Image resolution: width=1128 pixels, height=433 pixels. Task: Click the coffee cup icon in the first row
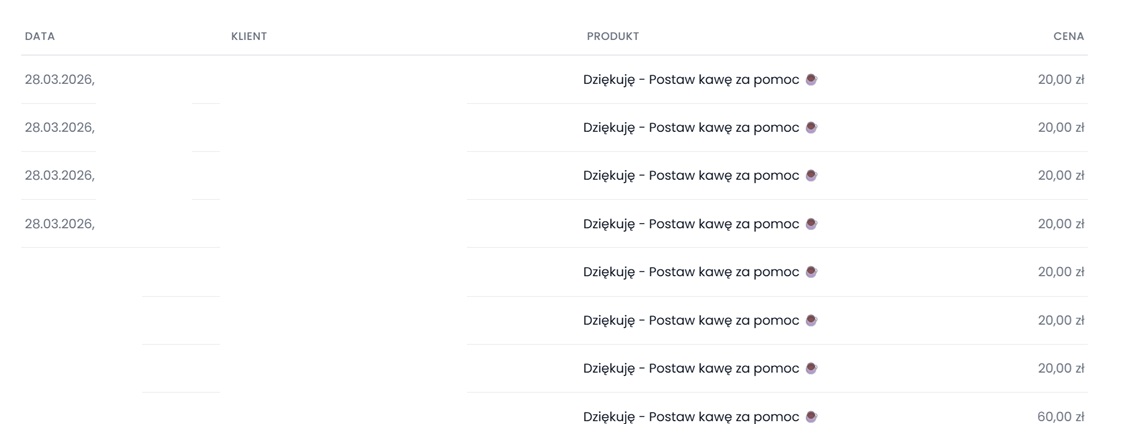pos(811,79)
